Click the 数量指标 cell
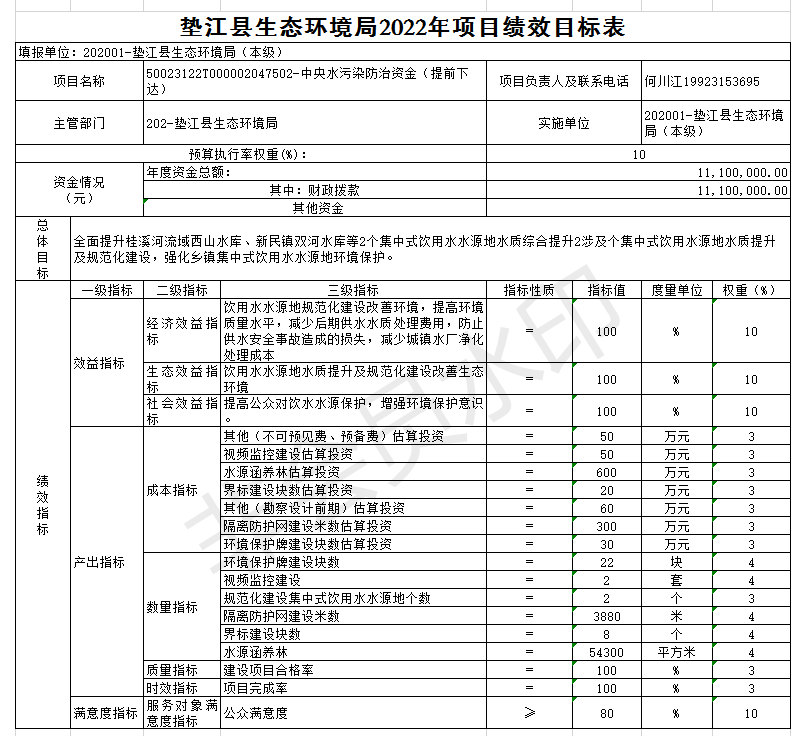This screenshot has height=736, width=806. coord(182,606)
